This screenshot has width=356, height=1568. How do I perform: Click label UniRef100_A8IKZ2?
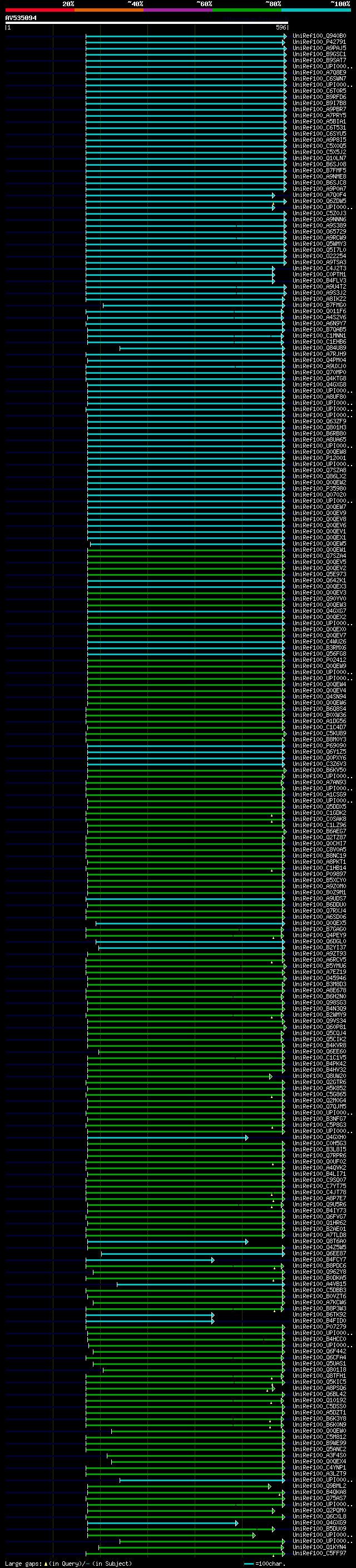(x=319, y=299)
